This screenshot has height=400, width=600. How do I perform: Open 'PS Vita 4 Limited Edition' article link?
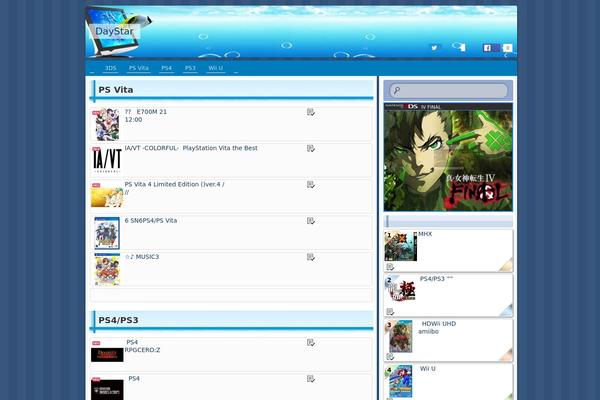174,188
